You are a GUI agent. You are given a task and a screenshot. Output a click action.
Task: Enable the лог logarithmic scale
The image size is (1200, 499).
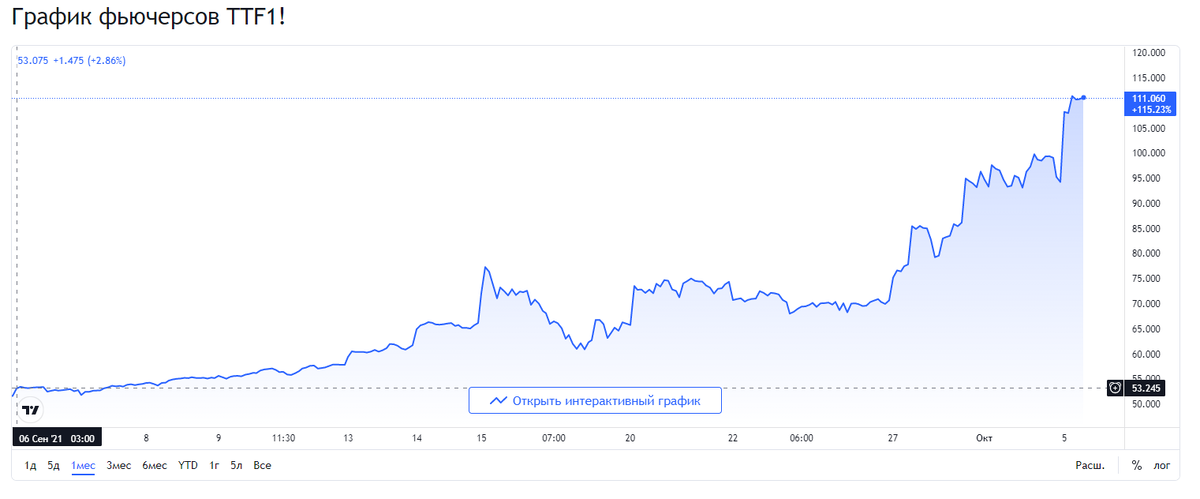pyautogui.click(x=1162, y=466)
